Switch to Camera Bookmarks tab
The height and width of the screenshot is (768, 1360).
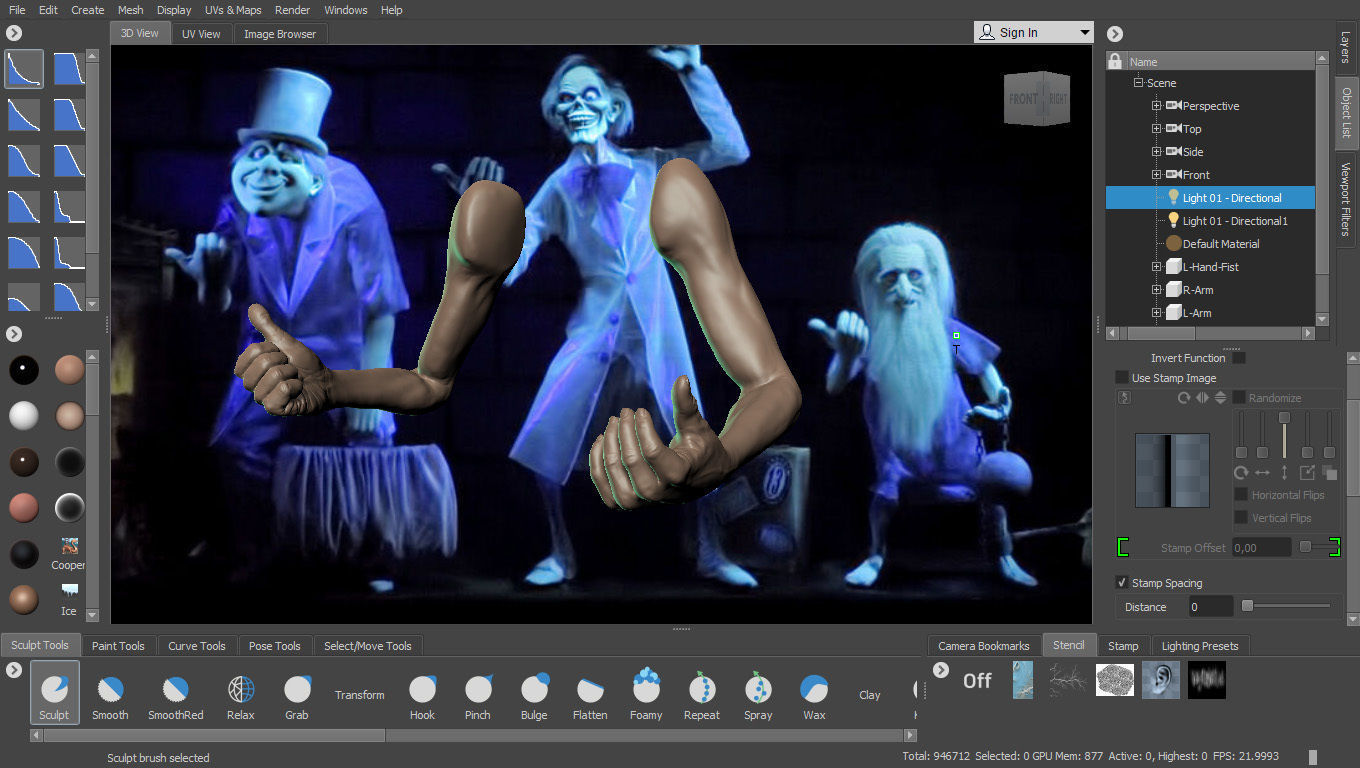pos(984,646)
